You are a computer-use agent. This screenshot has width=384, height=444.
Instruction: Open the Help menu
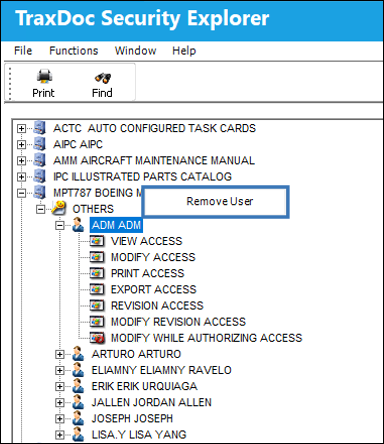[x=184, y=51]
